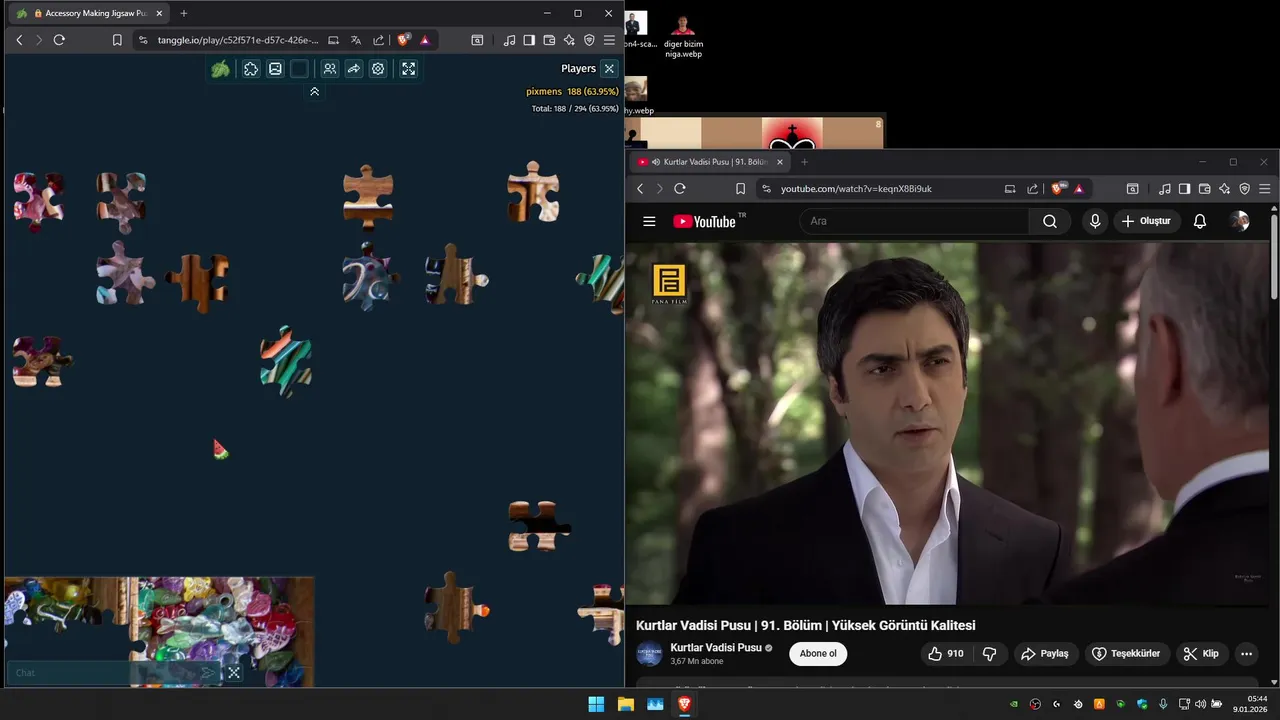Open Brave Rewards triangle in Tanggle window
The height and width of the screenshot is (720, 1280).
[x=425, y=40]
